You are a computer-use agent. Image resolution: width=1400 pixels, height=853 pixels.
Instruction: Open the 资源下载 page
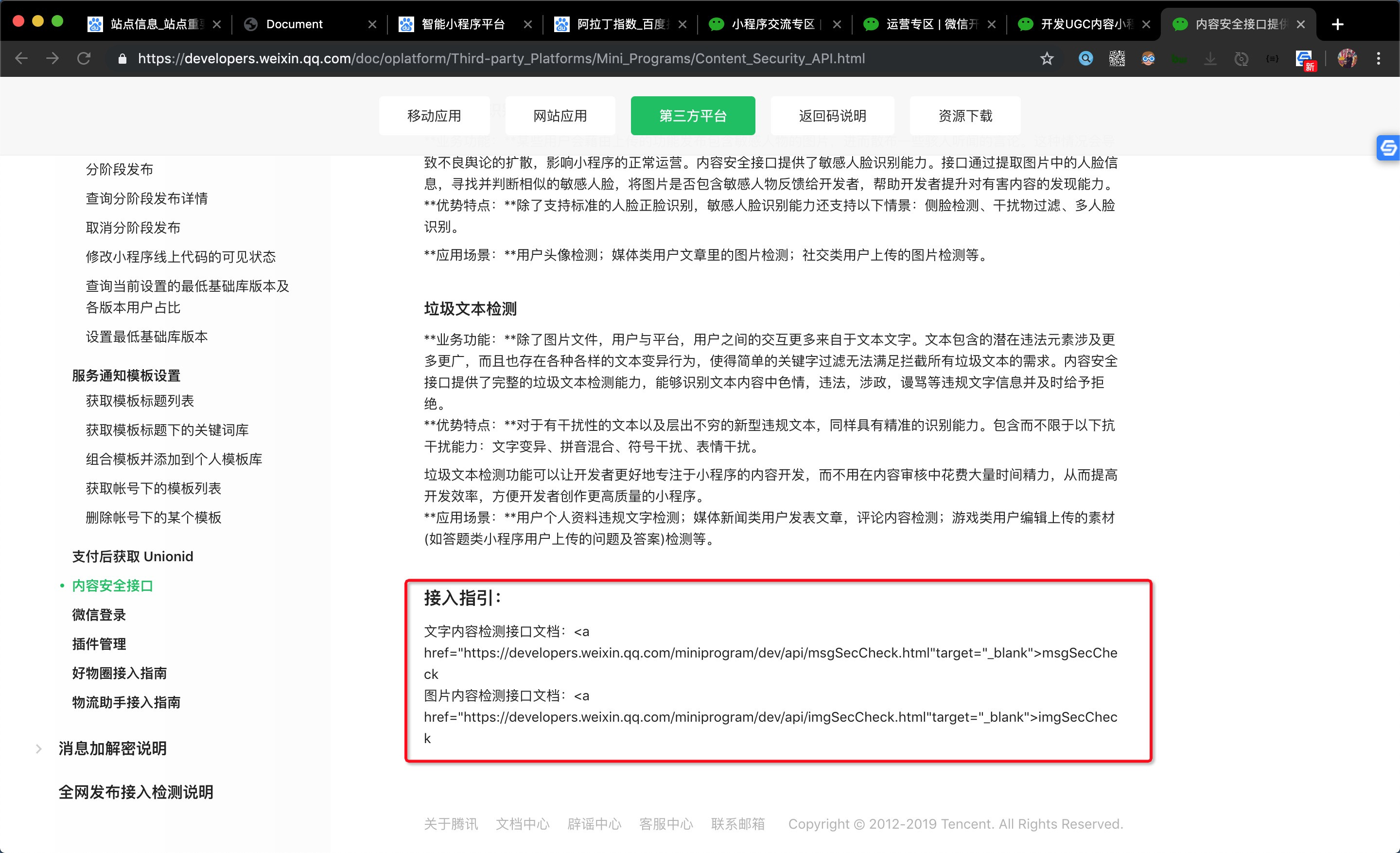pos(965,116)
